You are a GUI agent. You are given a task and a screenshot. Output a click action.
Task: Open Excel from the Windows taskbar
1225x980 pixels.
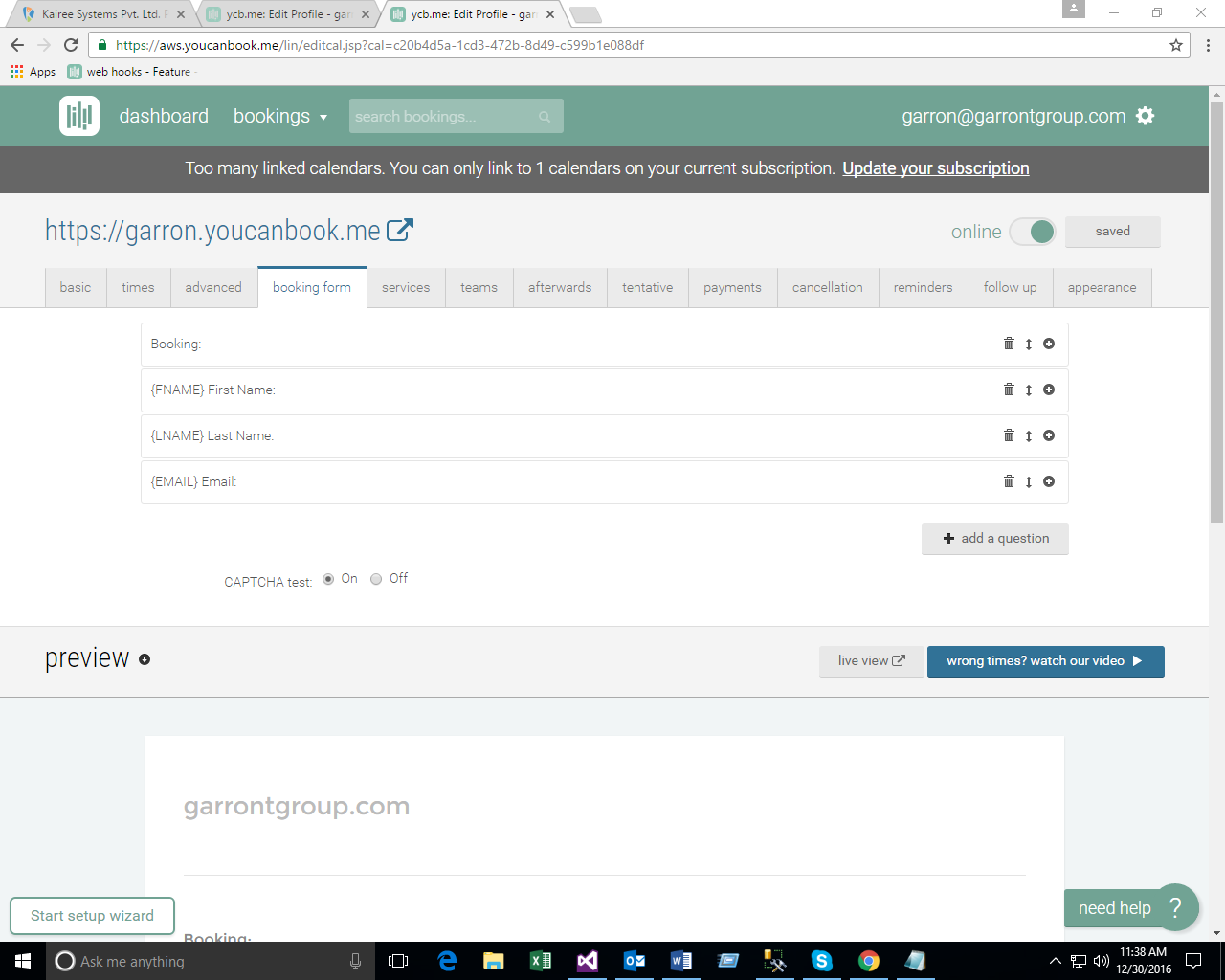click(540, 961)
